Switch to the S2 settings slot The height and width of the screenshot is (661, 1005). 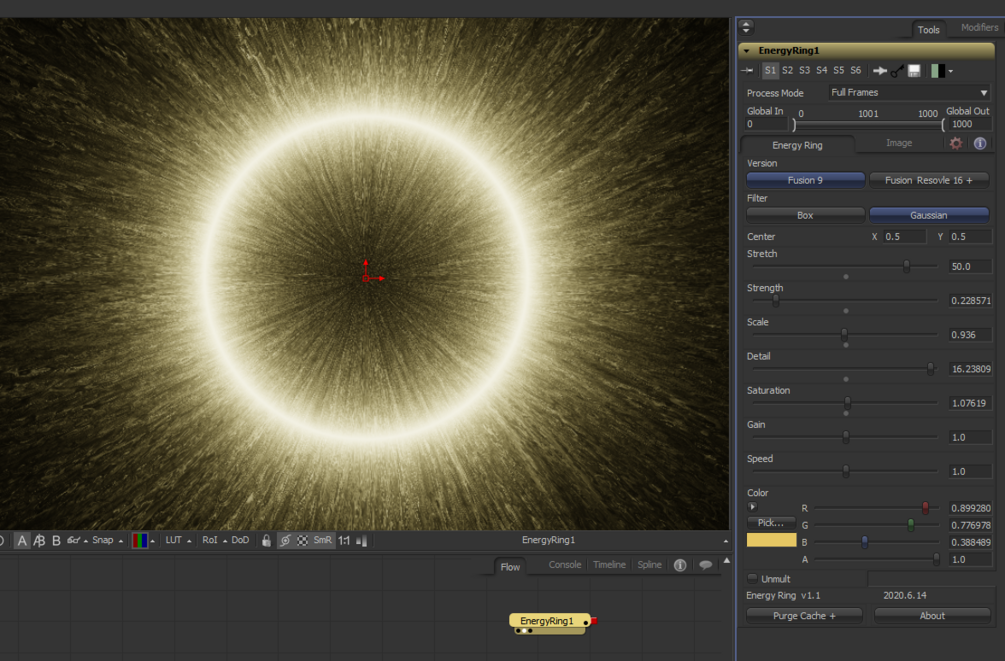click(x=788, y=71)
